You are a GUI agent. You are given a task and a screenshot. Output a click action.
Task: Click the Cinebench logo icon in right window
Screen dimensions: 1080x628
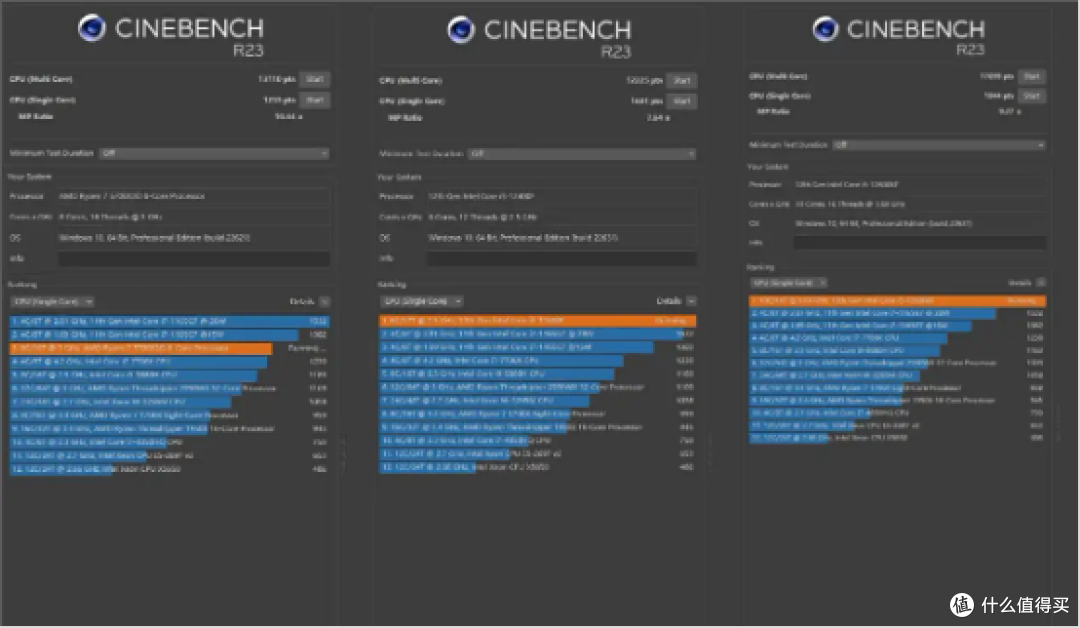click(x=825, y=29)
